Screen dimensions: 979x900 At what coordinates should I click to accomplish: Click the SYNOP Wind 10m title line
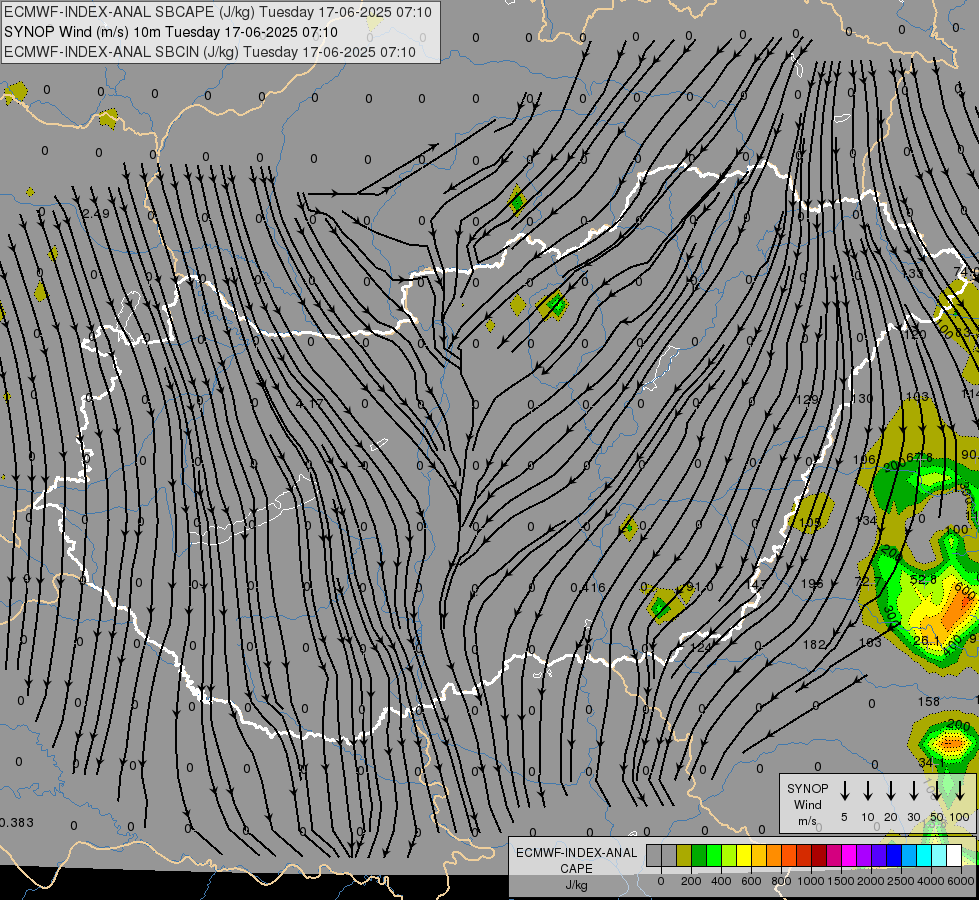(x=171, y=32)
